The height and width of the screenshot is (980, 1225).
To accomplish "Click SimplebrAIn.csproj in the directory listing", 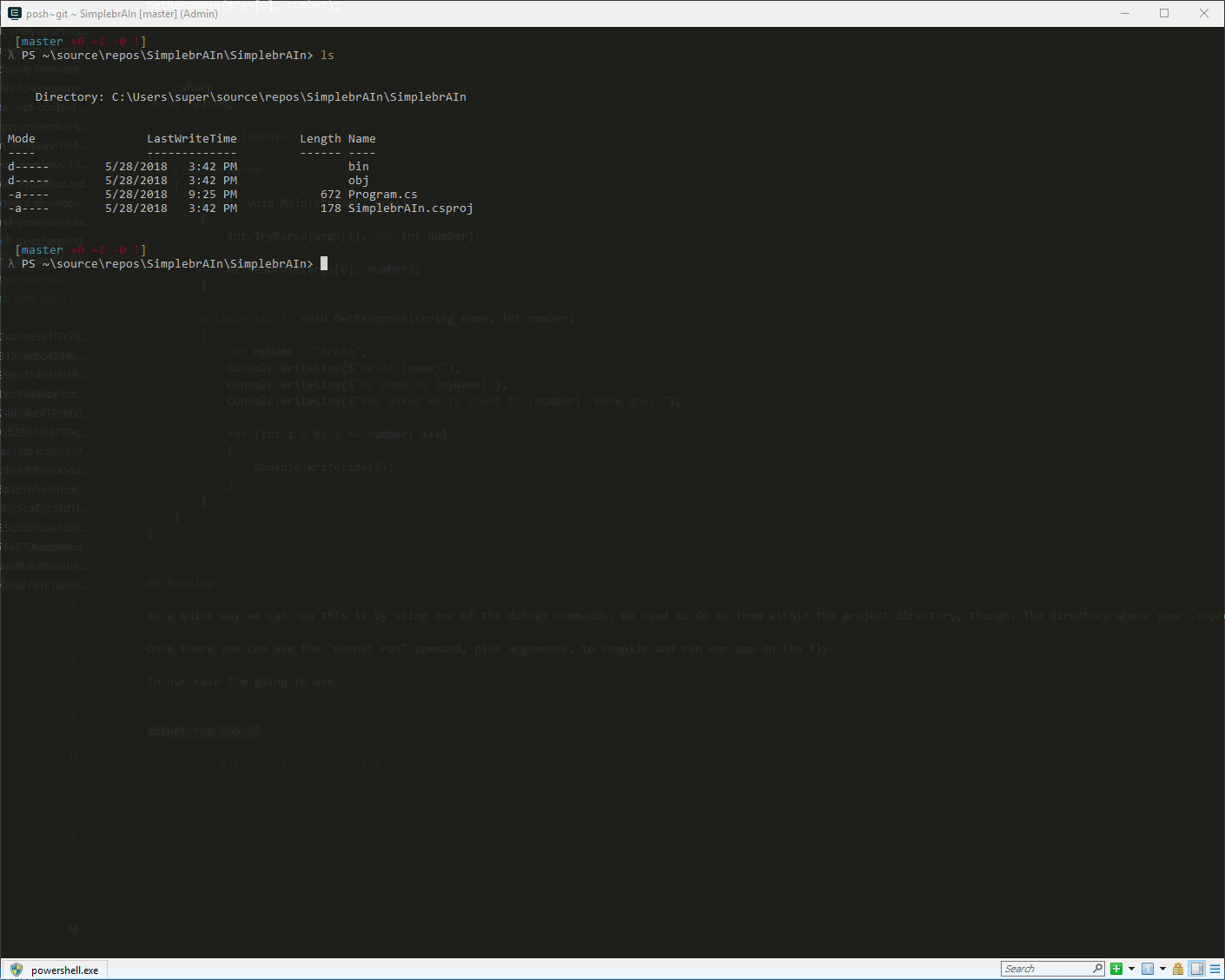I will [410, 209].
